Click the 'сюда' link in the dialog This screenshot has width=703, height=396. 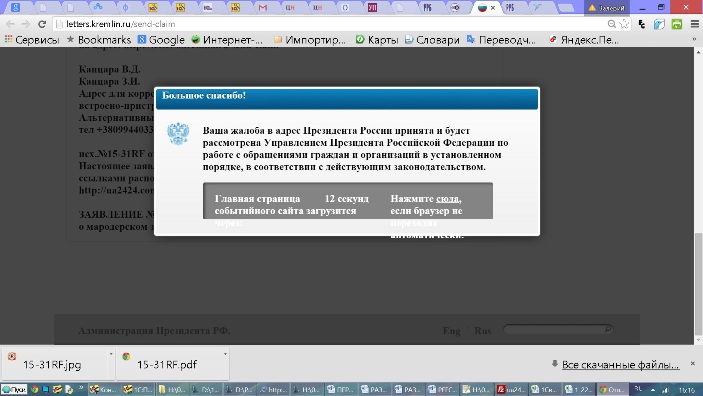(447, 199)
